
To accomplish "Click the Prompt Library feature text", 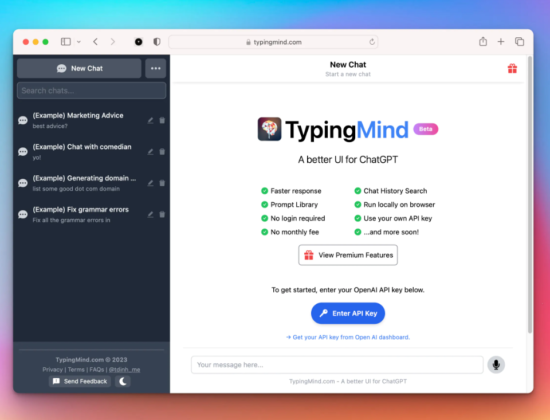I will click(x=294, y=205).
